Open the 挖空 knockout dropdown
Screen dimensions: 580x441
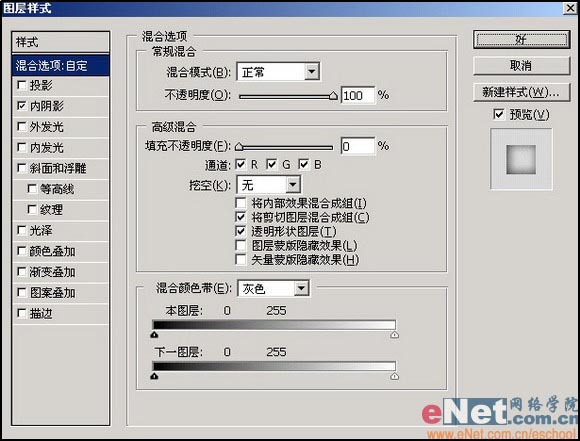[x=268, y=184]
